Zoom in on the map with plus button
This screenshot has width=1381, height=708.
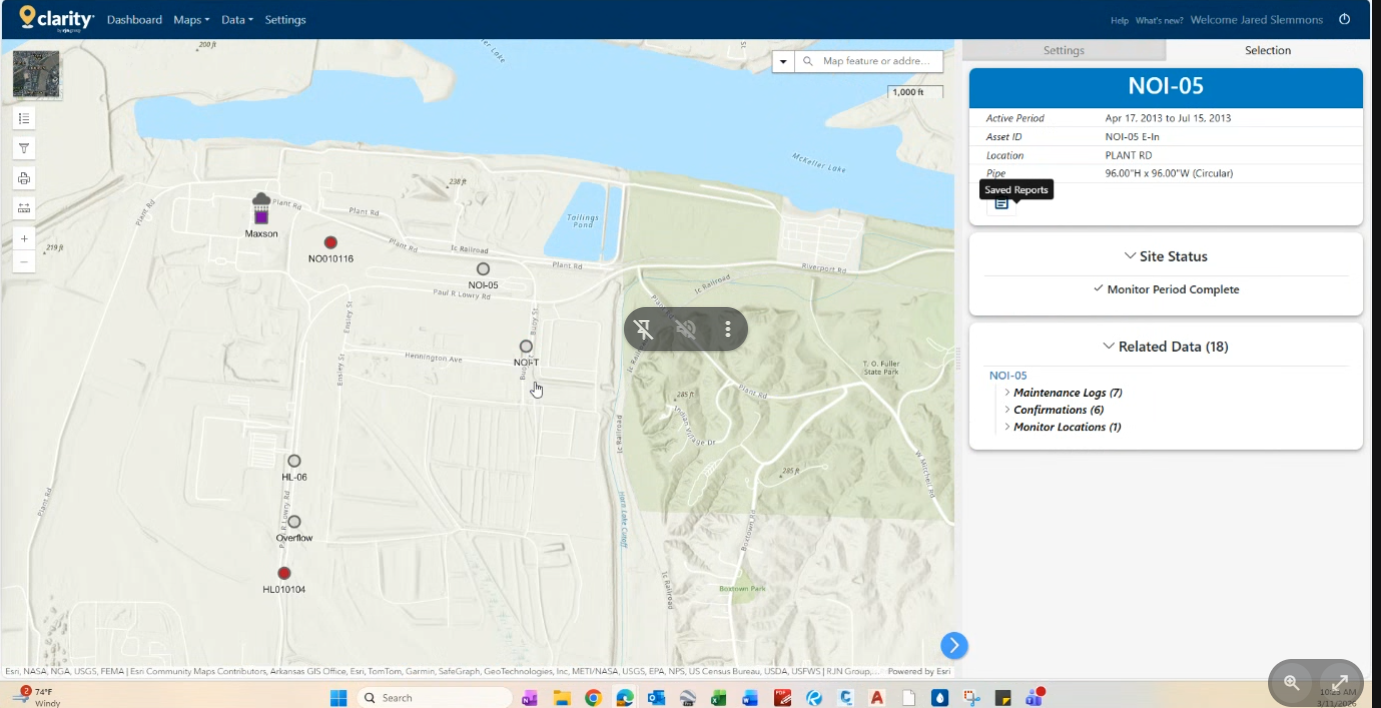pyautogui.click(x=24, y=239)
